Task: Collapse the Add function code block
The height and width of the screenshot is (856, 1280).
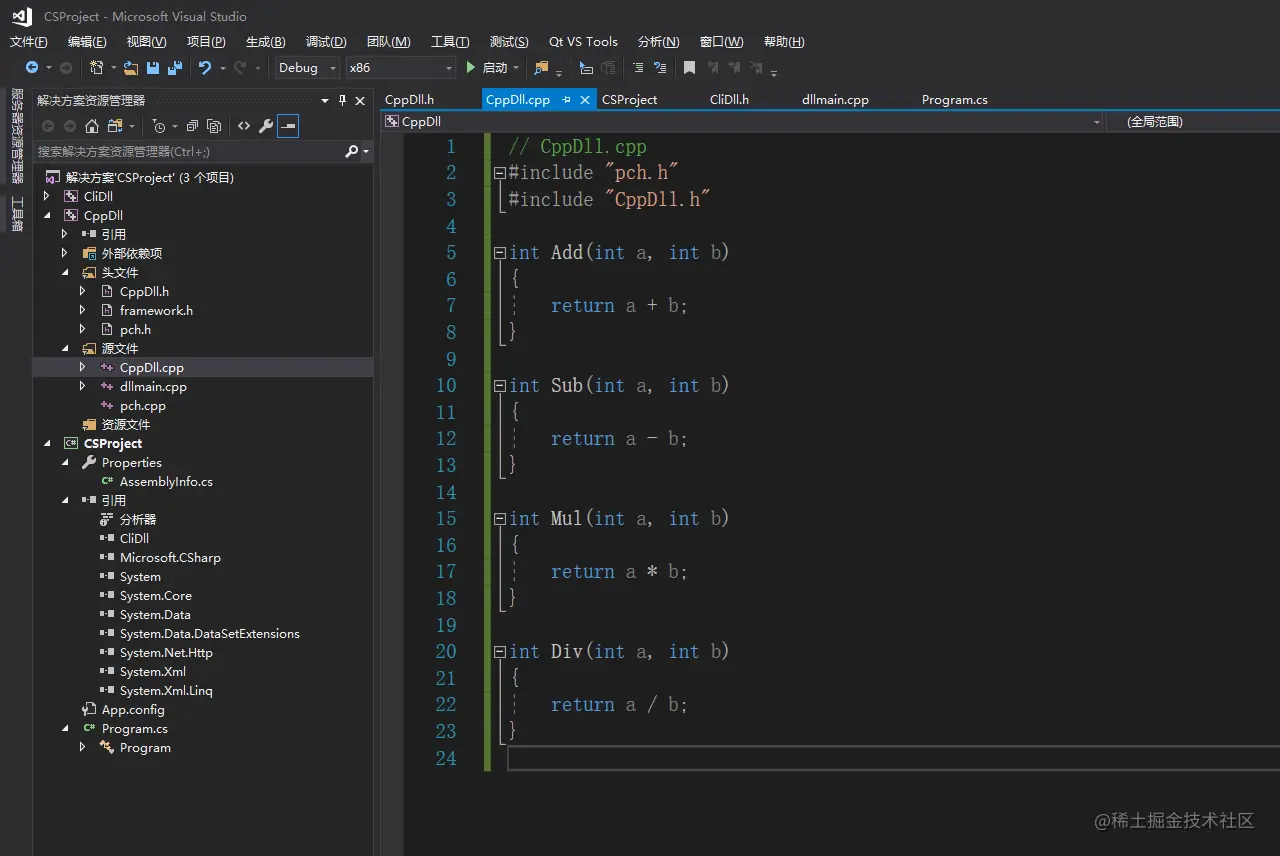Action: pos(500,253)
